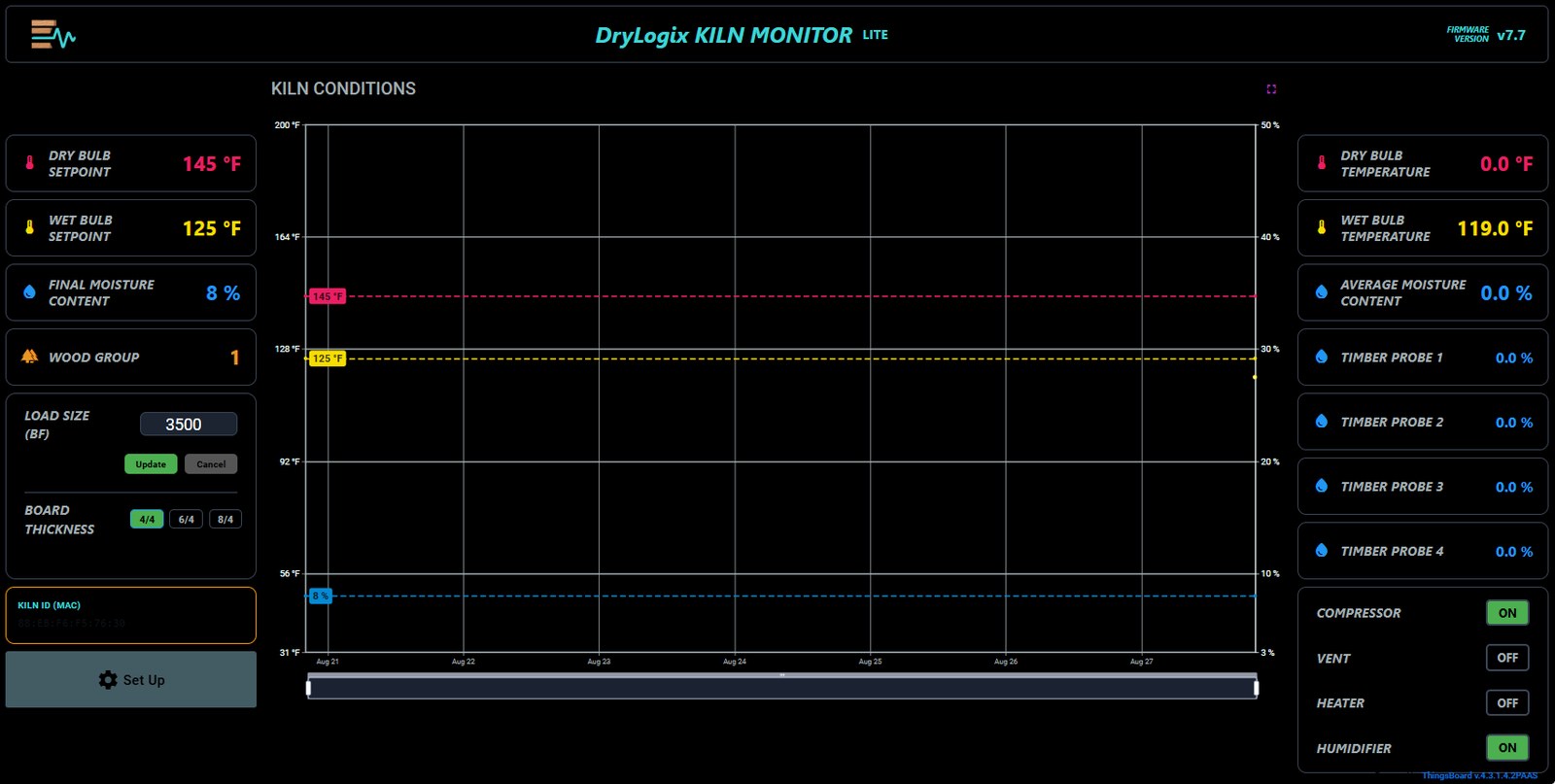The height and width of the screenshot is (784, 1555).
Task: Click the Set Up gear icon
Action: (108, 680)
